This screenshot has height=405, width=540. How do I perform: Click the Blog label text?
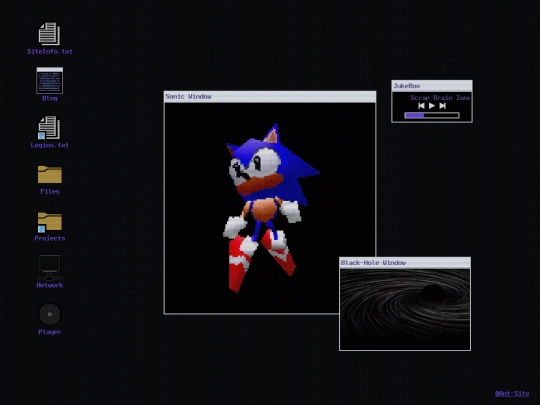pos(50,98)
